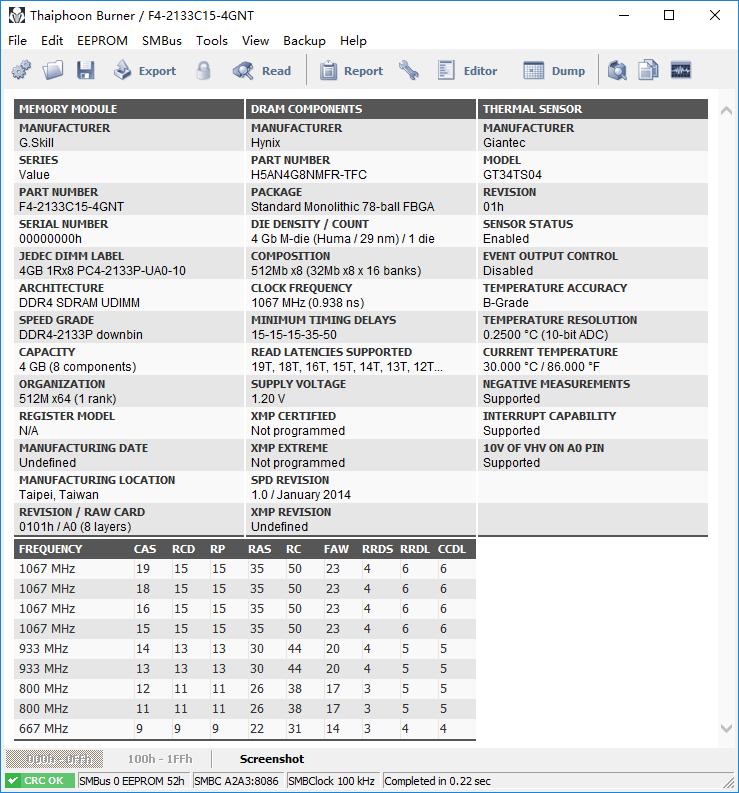Click the waveform monitor toolbar icon
This screenshot has width=739, height=793.
[x=681, y=70]
